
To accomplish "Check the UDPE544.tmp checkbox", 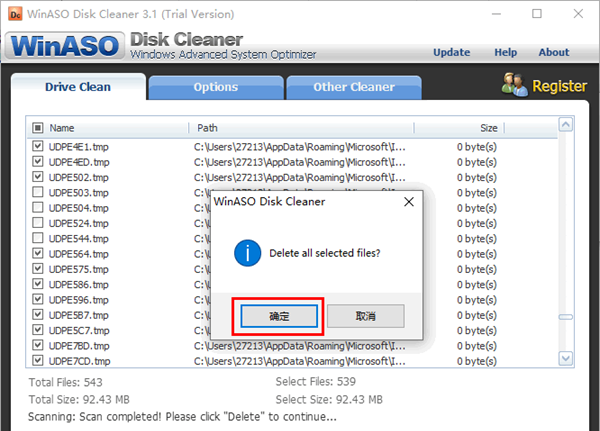I will coord(38,238).
